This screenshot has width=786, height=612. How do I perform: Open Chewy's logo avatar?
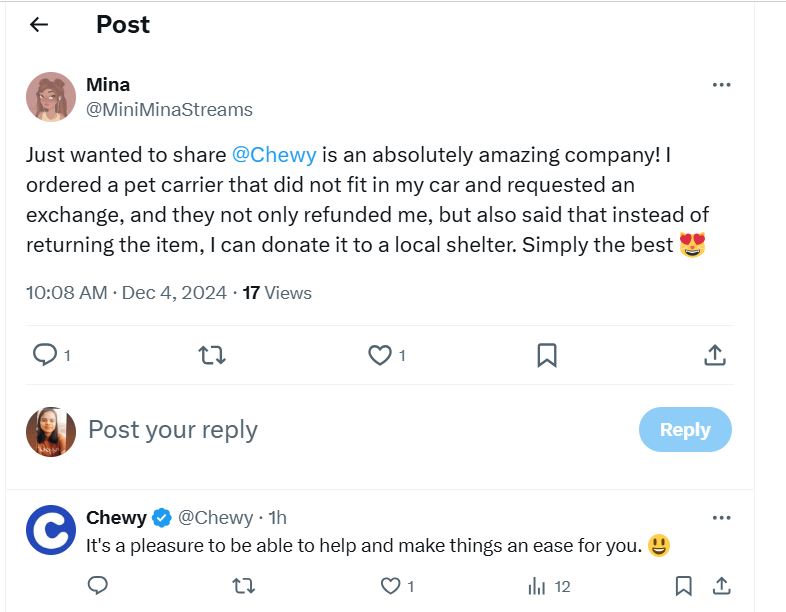[51, 530]
